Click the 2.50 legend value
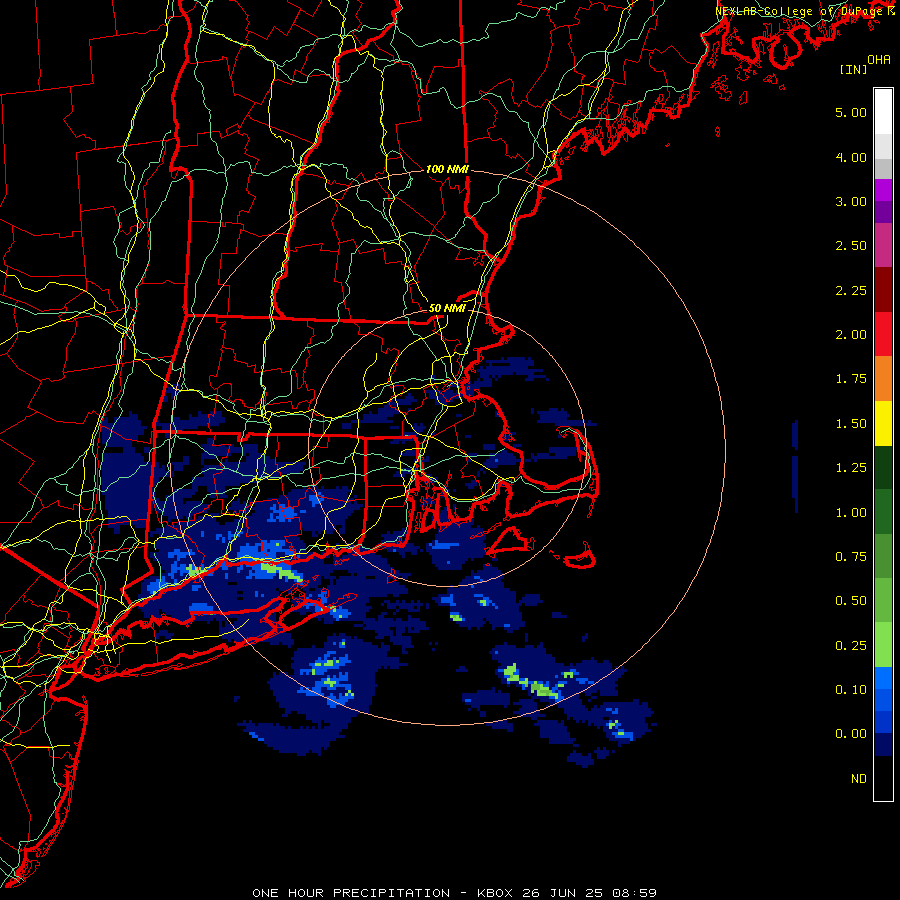This screenshot has width=900, height=900. pyautogui.click(x=851, y=246)
